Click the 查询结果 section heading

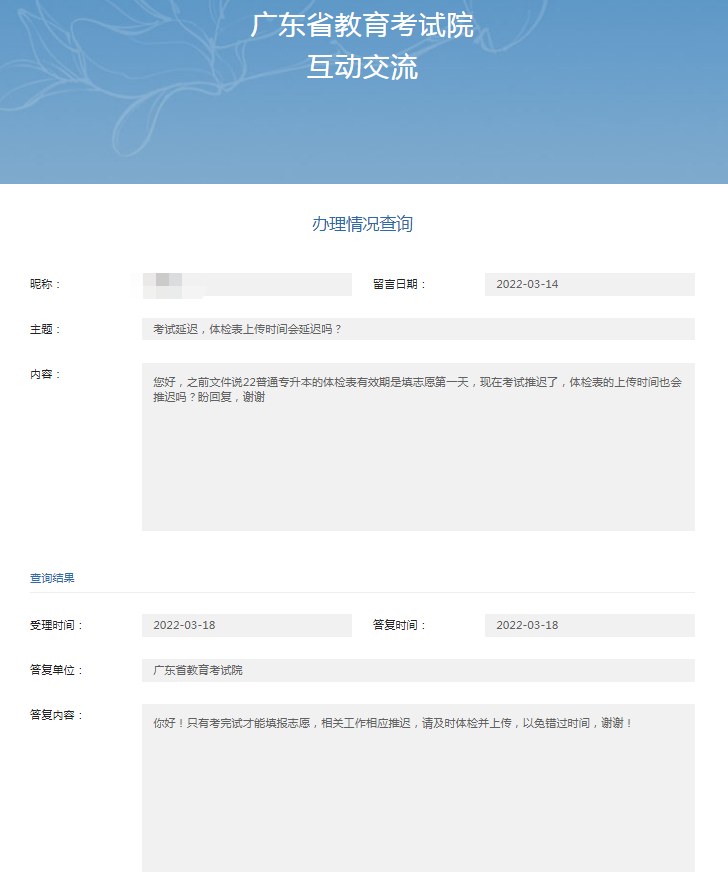pos(52,578)
